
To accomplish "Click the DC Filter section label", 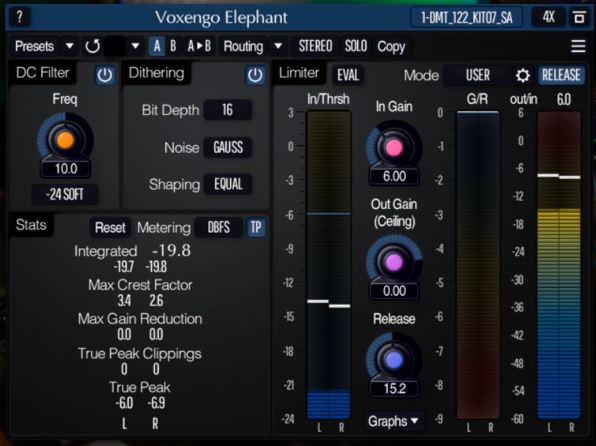I will pos(43,72).
